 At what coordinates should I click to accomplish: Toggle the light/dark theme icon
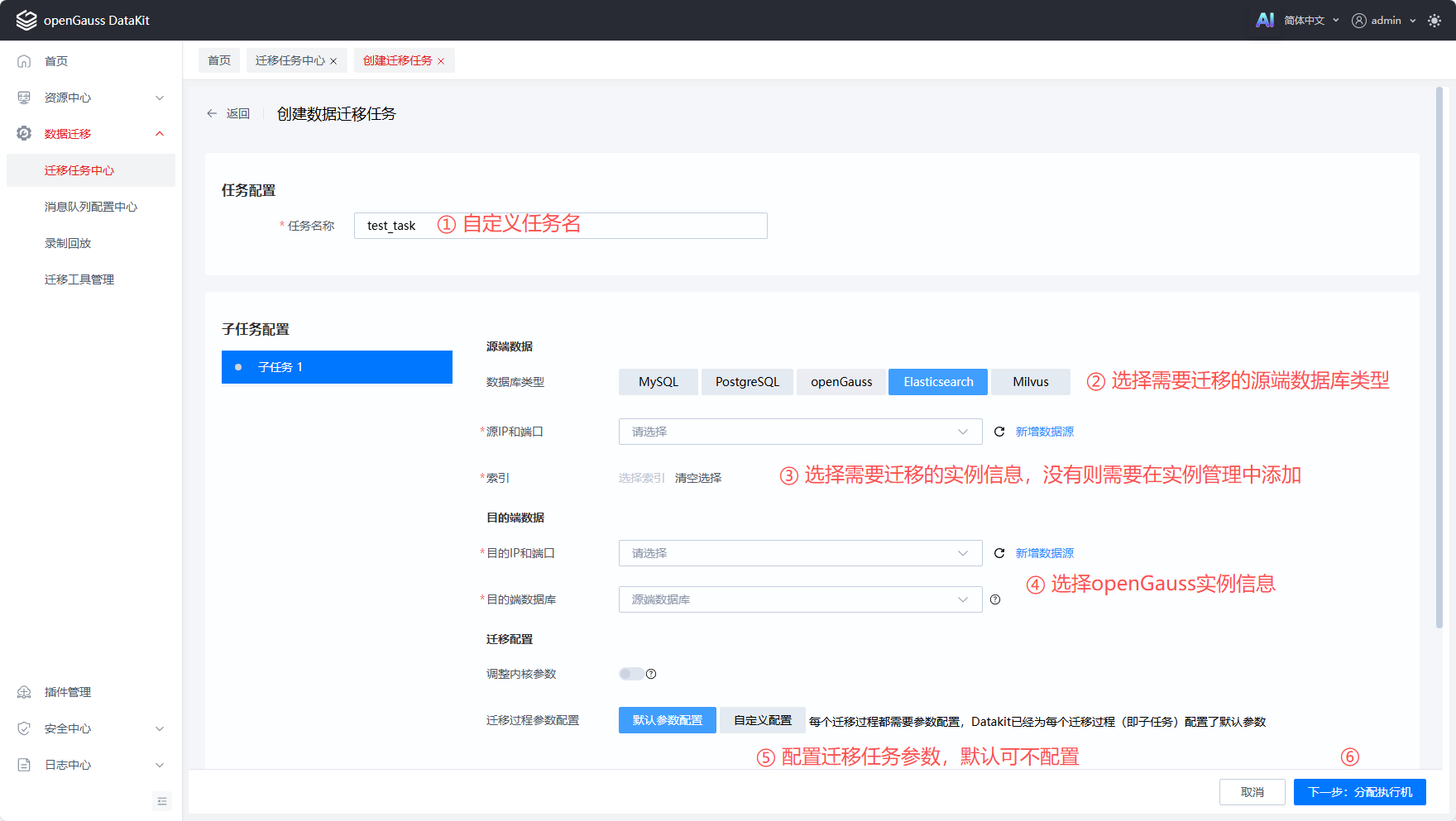(1434, 21)
